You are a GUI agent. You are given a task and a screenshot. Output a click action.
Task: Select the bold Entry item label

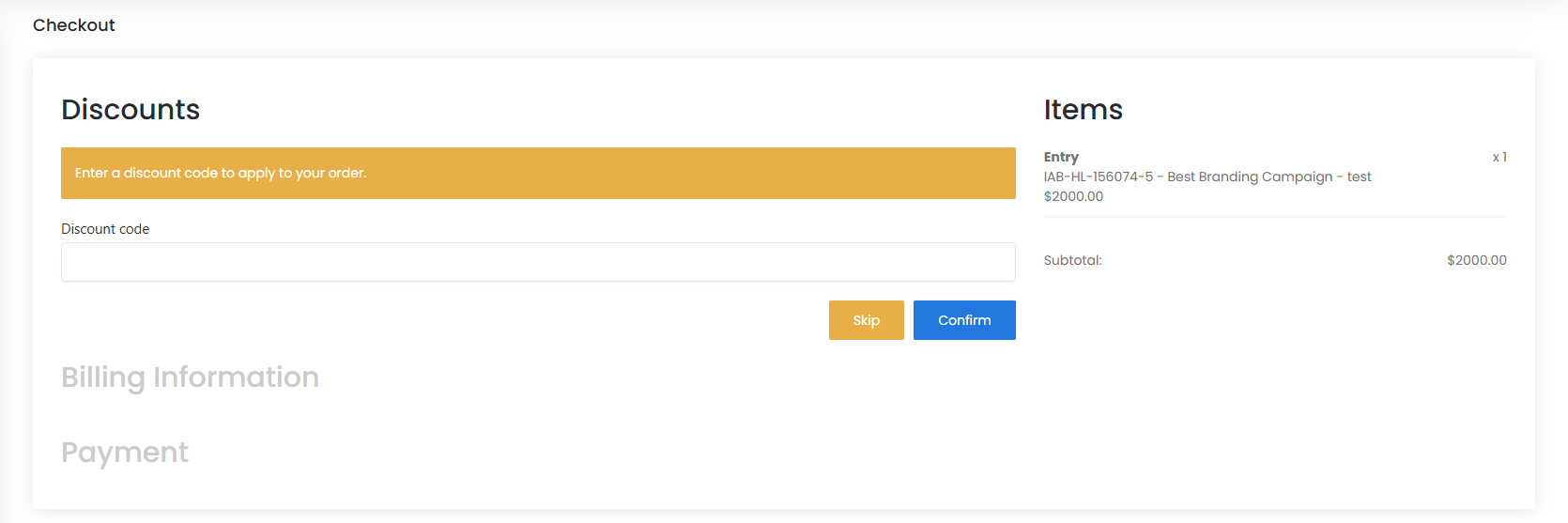point(1061,157)
